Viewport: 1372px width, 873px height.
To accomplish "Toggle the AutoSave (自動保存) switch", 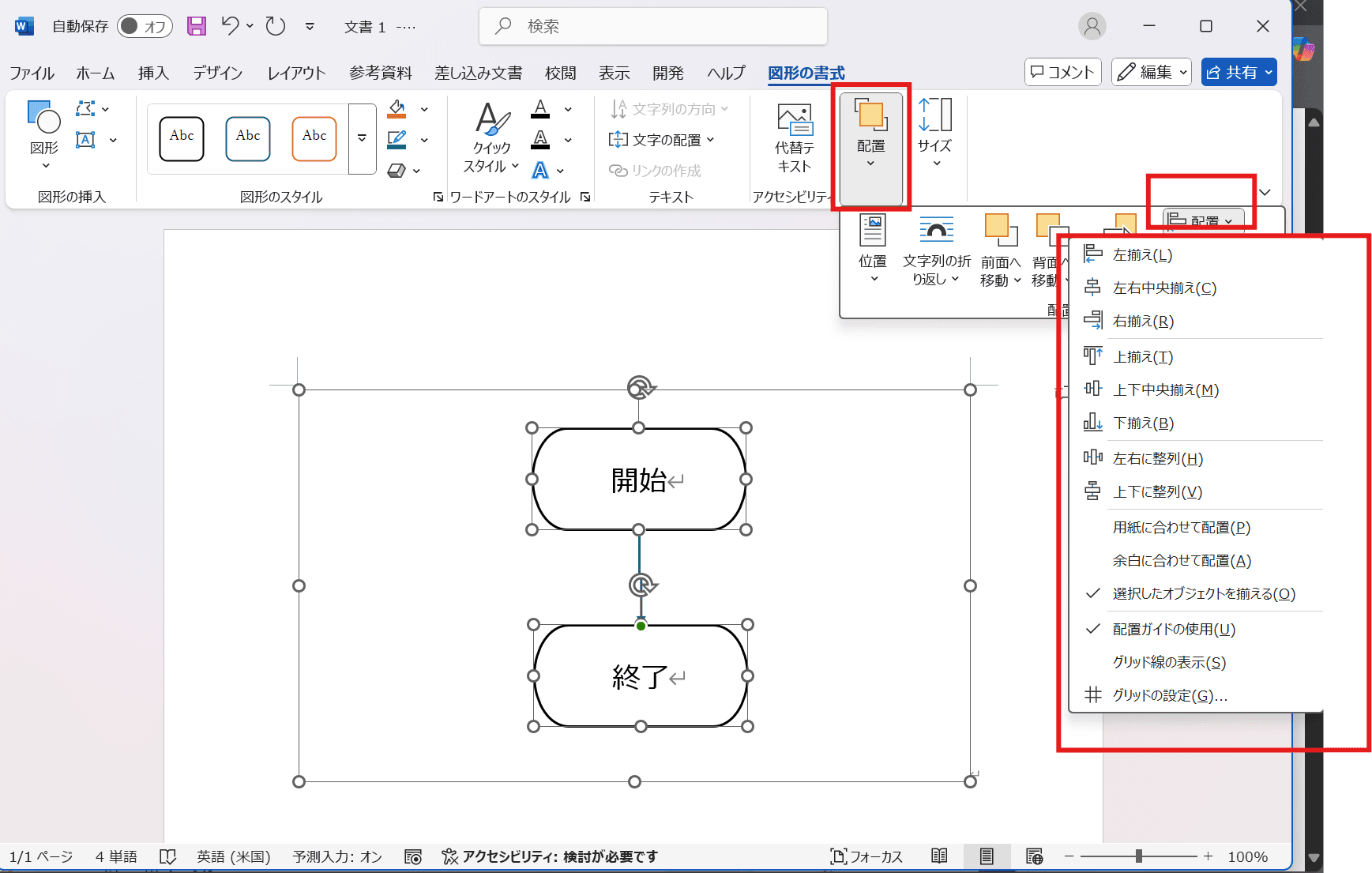I will [x=144, y=26].
